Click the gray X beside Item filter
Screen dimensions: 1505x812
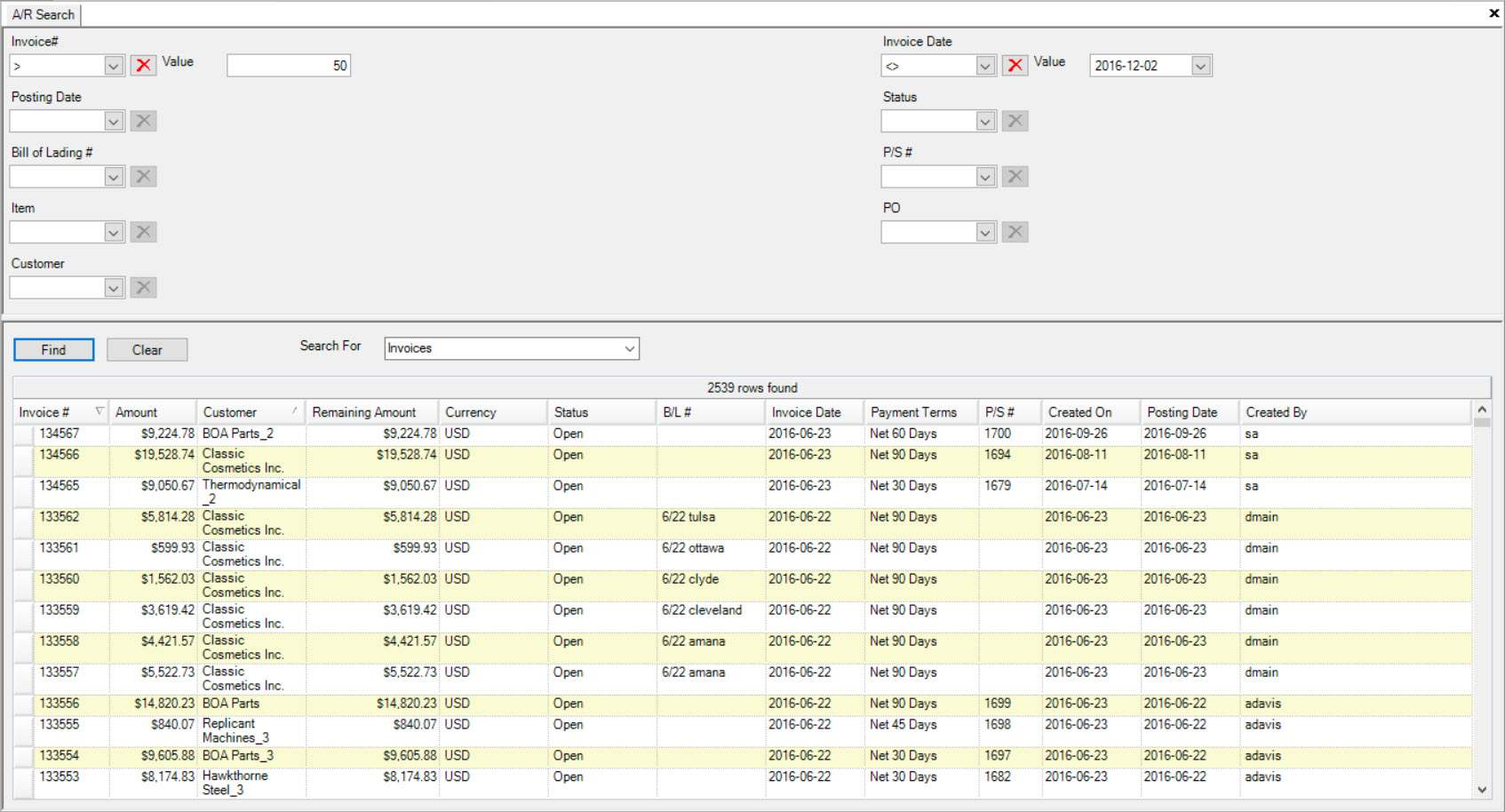click(143, 232)
